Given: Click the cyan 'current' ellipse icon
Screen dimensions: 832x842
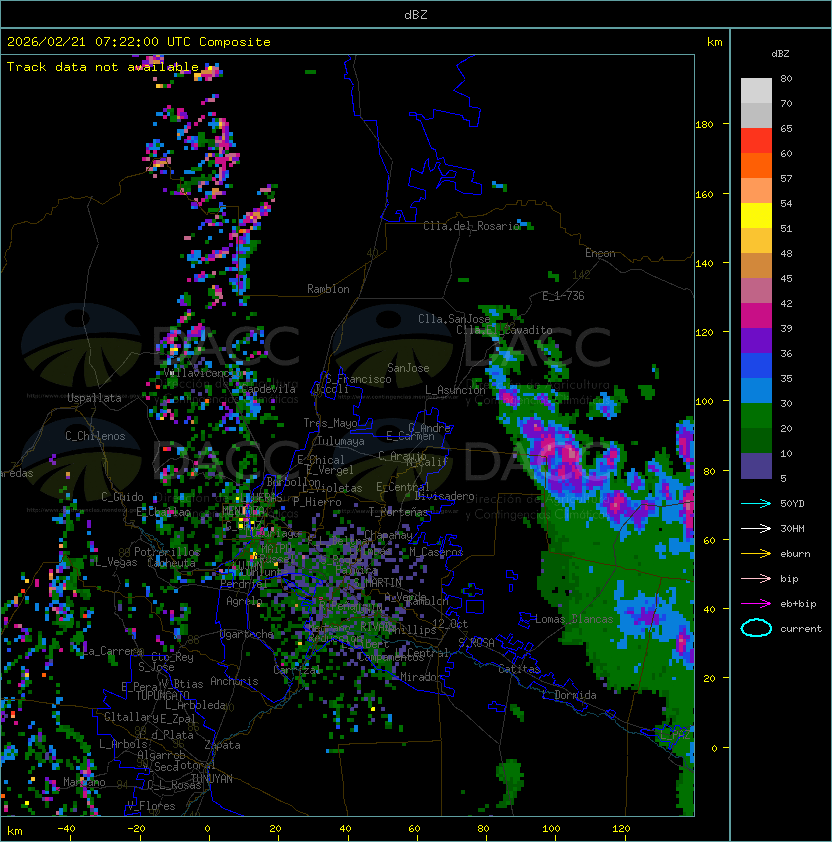Looking at the screenshot, I should tap(756, 628).
